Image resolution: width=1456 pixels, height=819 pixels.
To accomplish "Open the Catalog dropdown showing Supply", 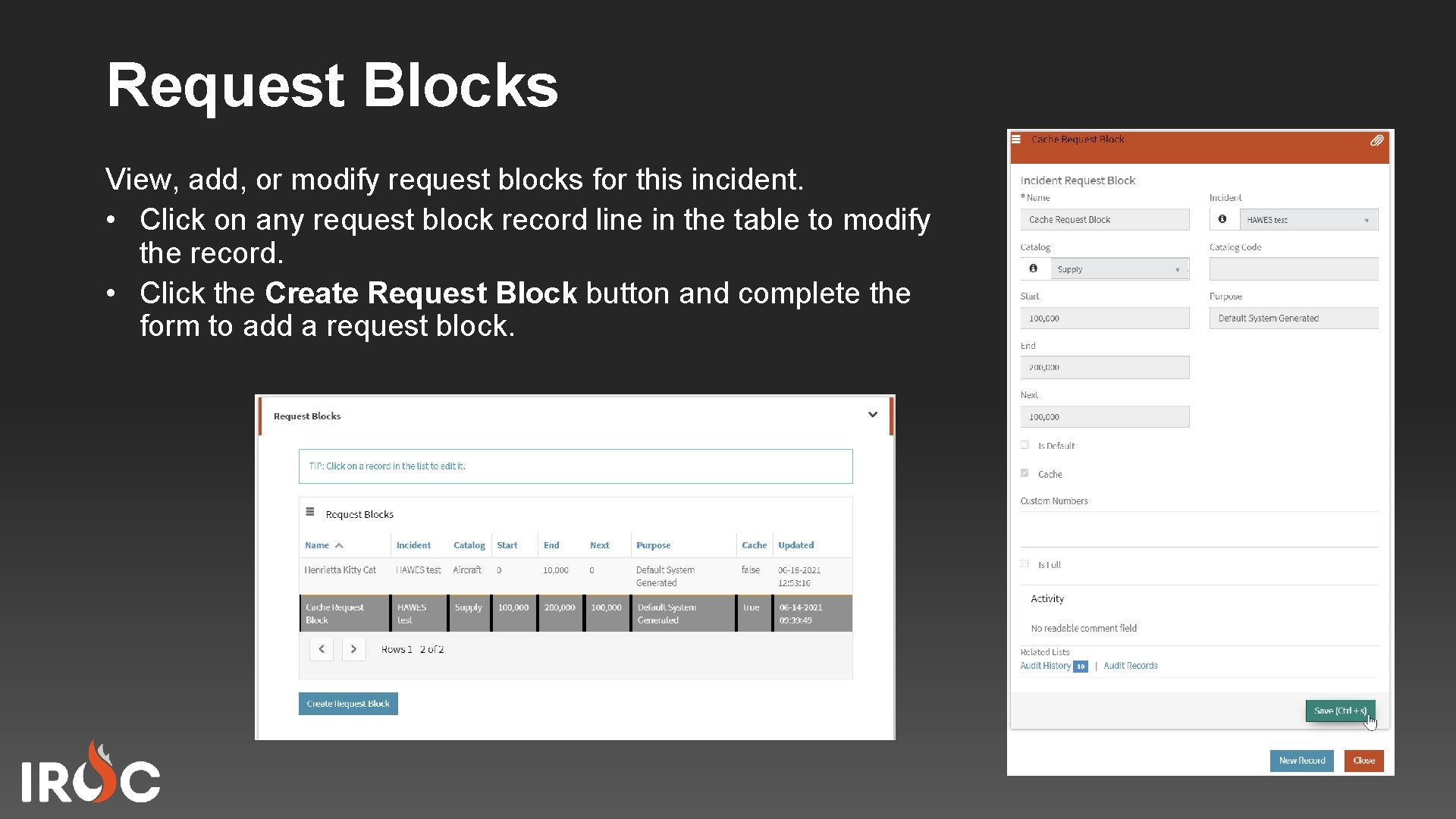I will point(1121,268).
